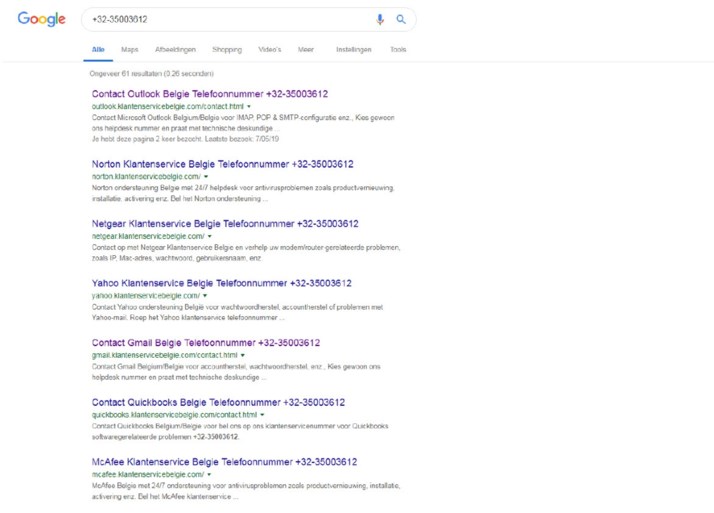This screenshot has width=714, height=513.
Task: Open the Tools option
Action: 398,50
